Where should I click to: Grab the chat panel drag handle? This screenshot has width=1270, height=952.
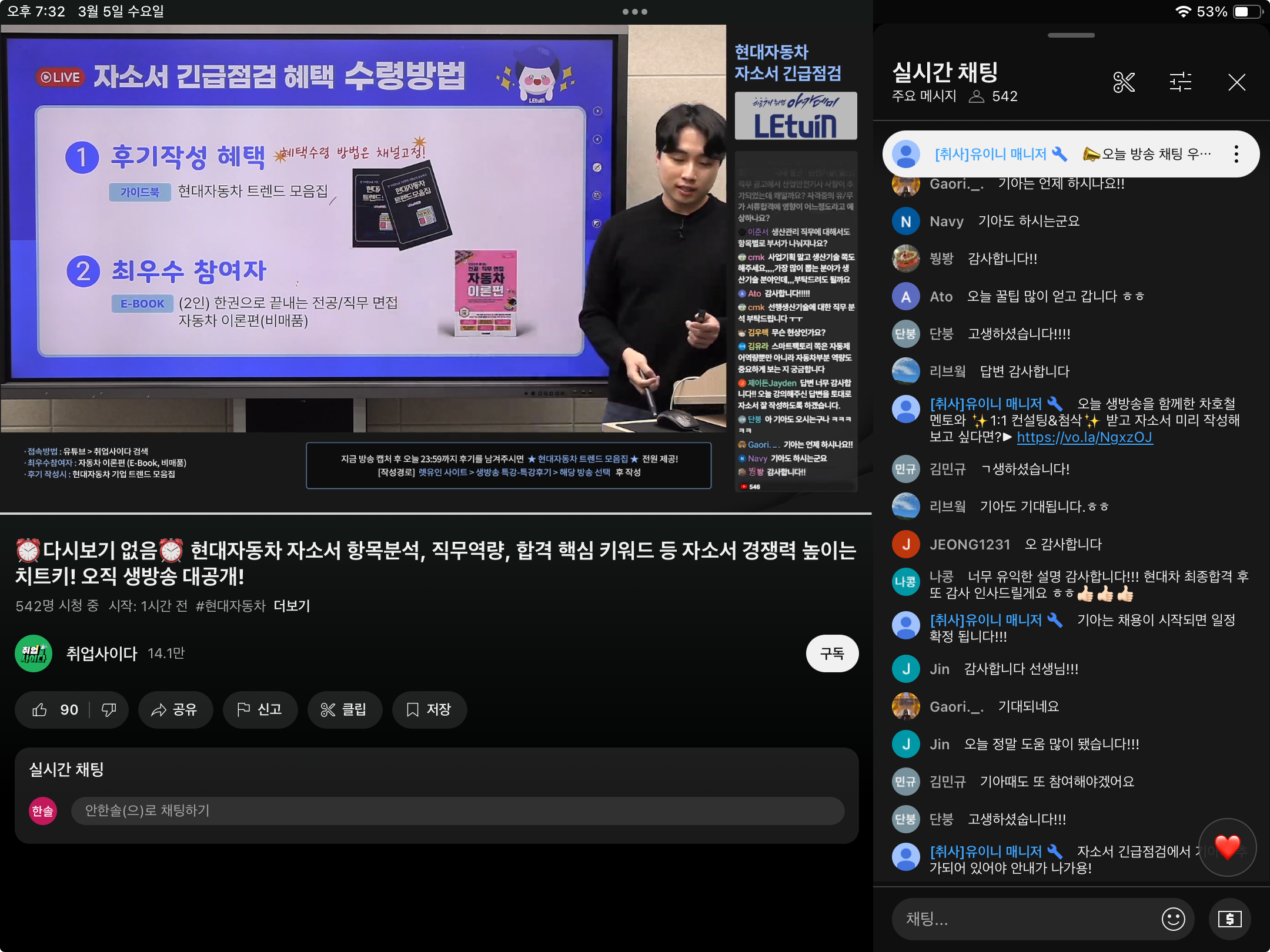click(x=1071, y=35)
